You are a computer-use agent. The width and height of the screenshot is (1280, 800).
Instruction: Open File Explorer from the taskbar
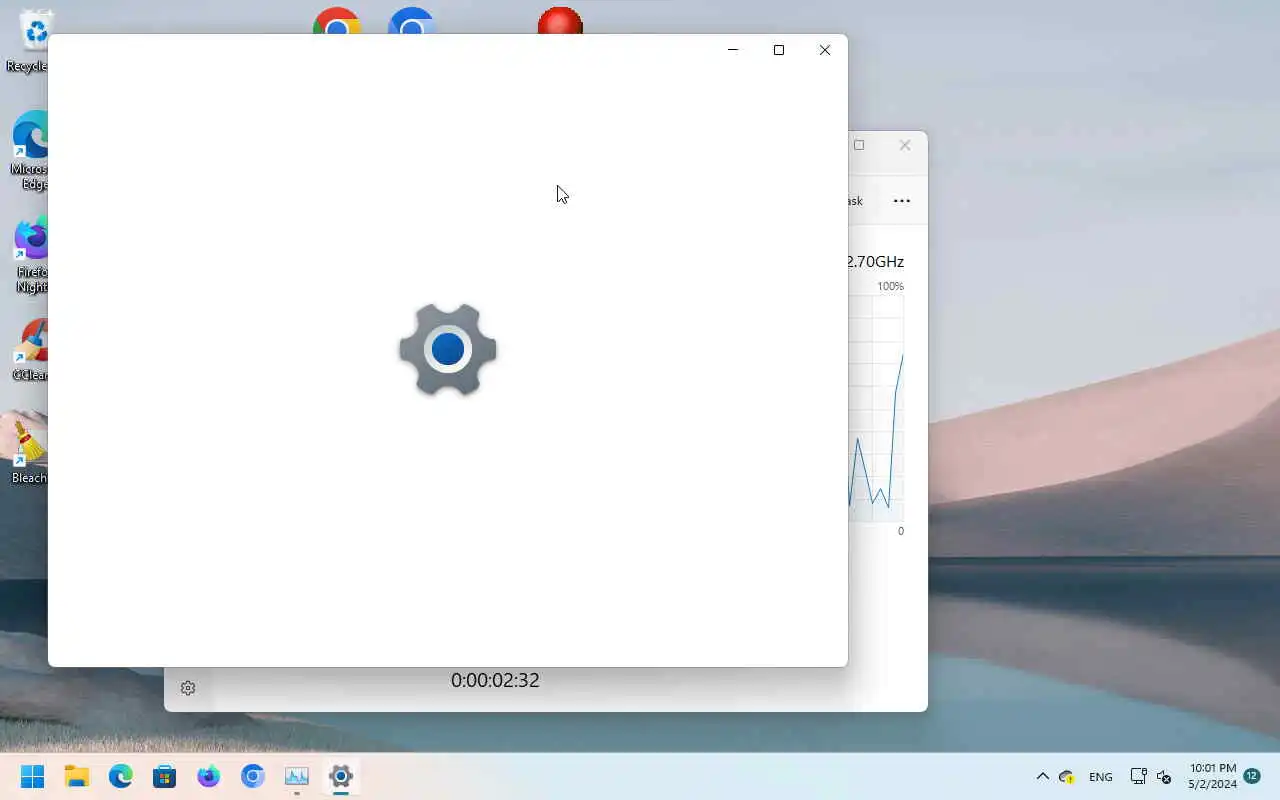pos(77,776)
